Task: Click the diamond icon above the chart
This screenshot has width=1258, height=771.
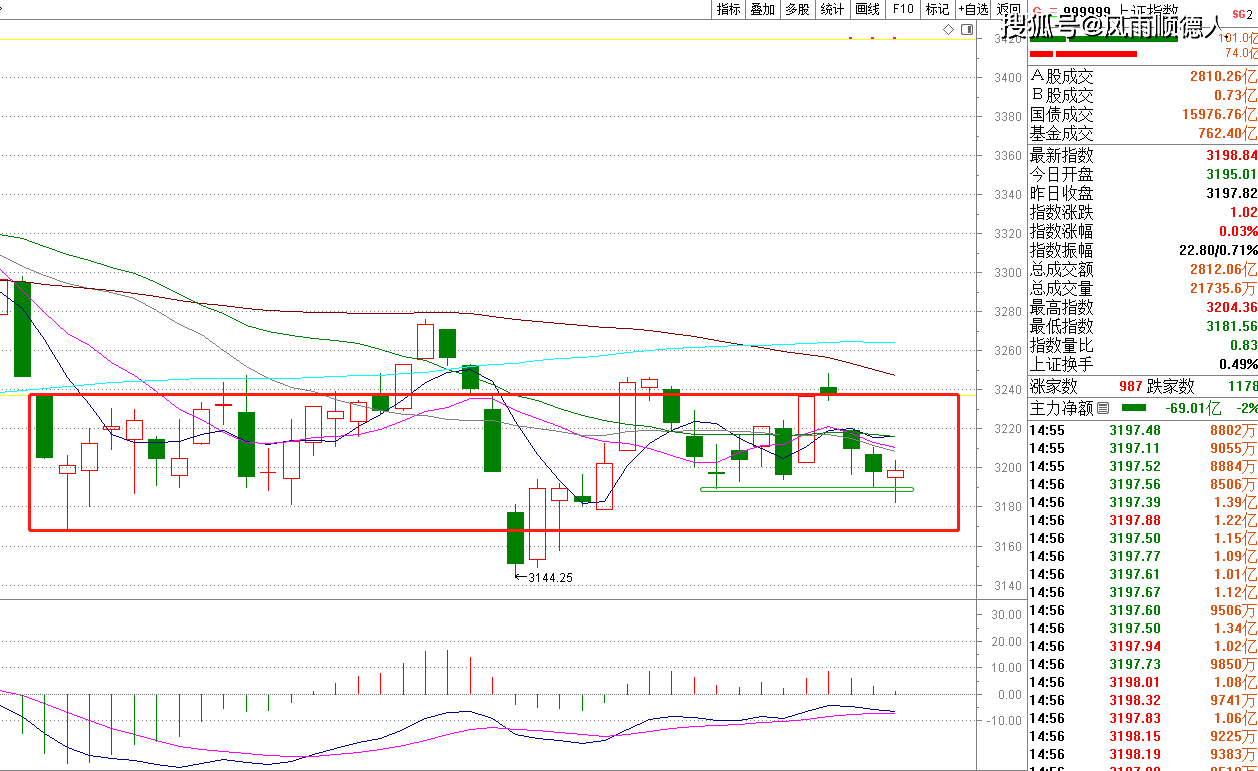Action: point(948,30)
